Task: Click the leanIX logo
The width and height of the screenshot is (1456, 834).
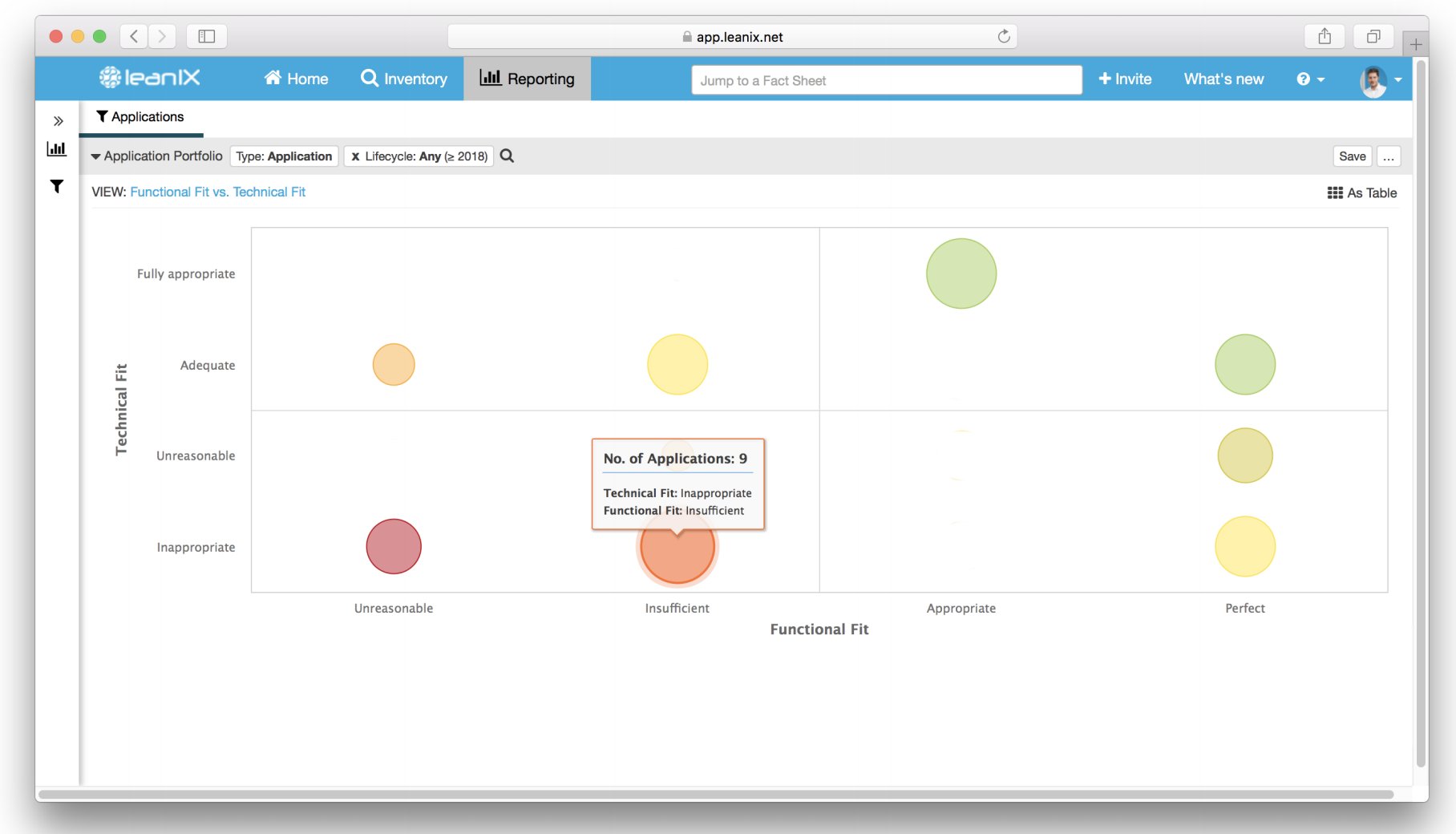Action: pos(149,78)
